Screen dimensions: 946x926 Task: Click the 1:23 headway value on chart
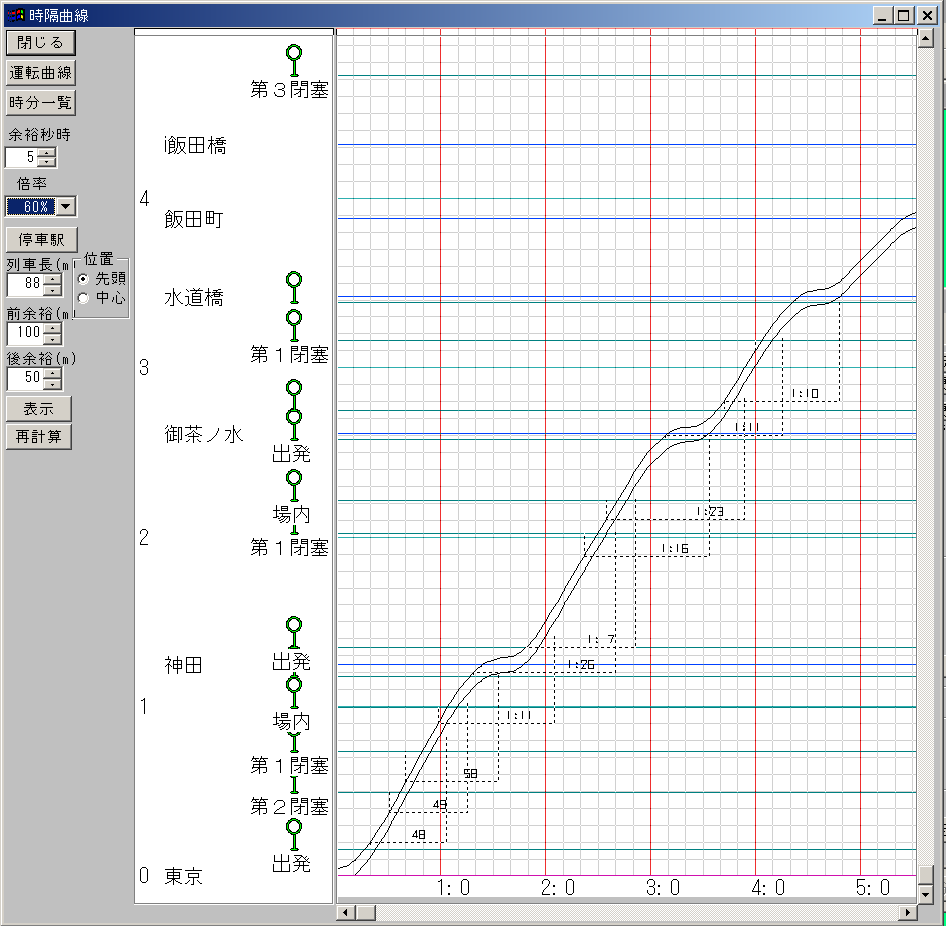tap(710, 512)
